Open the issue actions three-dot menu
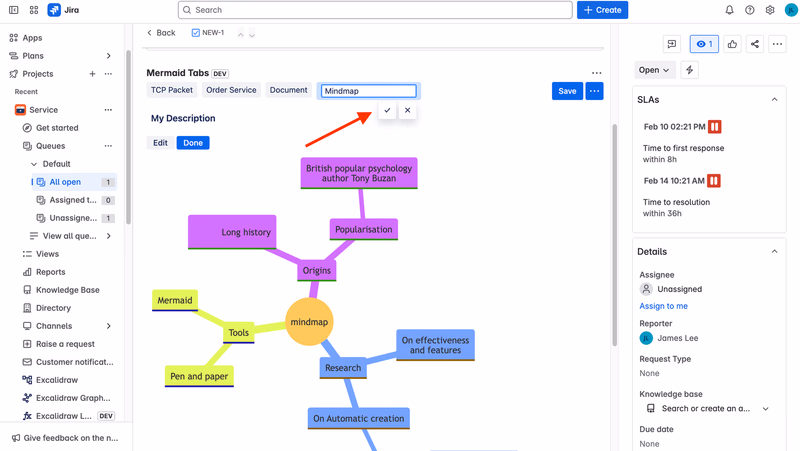Image resolution: width=800 pixels, height=451 pixels. 777,44
